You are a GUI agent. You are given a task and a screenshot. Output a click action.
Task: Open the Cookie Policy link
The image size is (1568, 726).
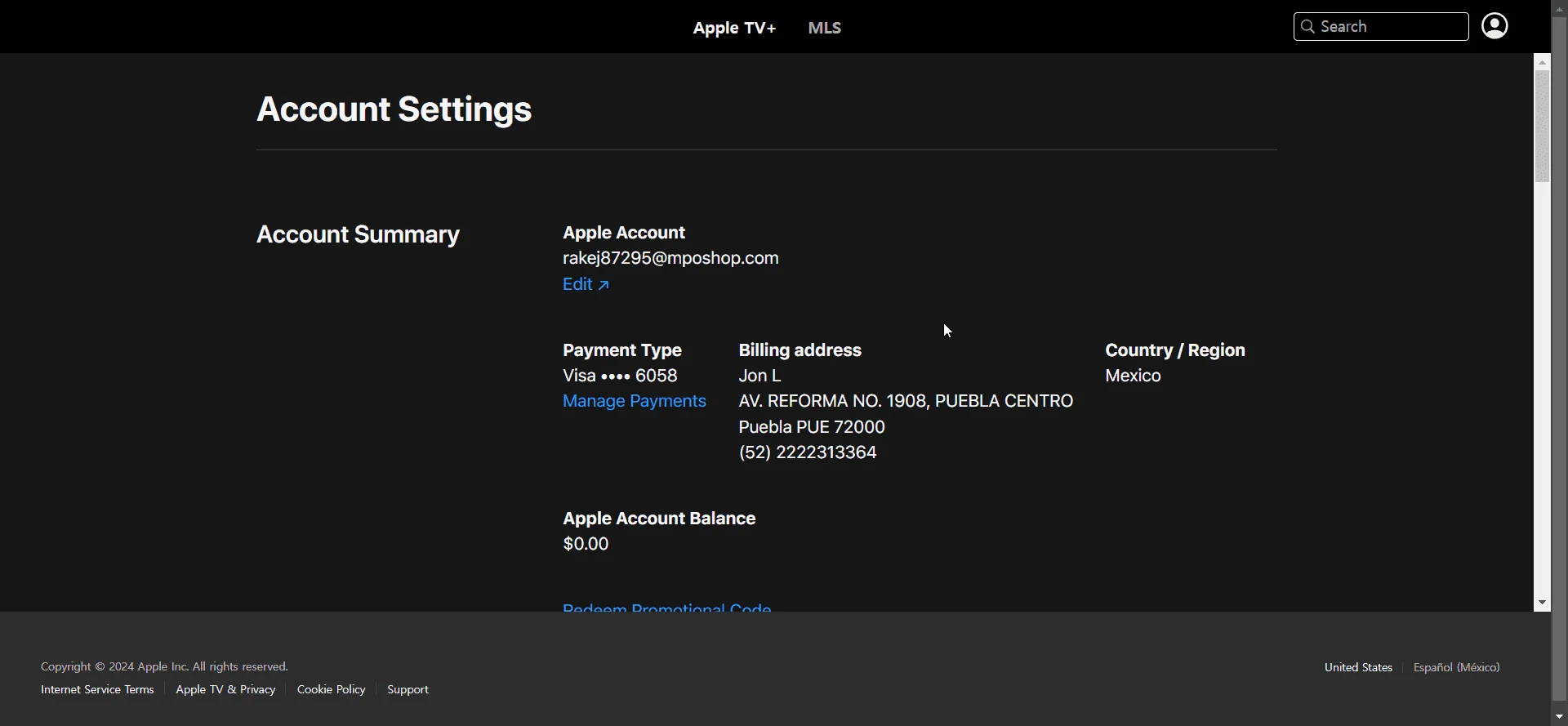tap(331, 689)
